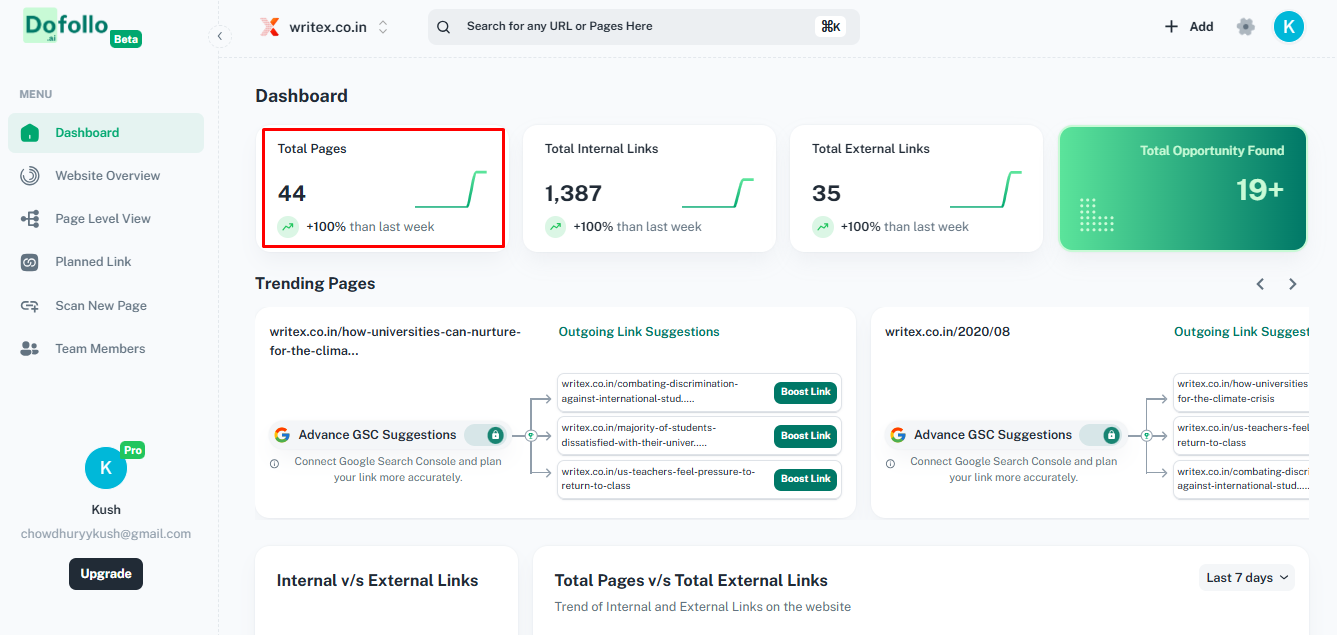Click the chowdhuryykush@gmail.com email text
1337x635 pixels.
click(106, 534)
